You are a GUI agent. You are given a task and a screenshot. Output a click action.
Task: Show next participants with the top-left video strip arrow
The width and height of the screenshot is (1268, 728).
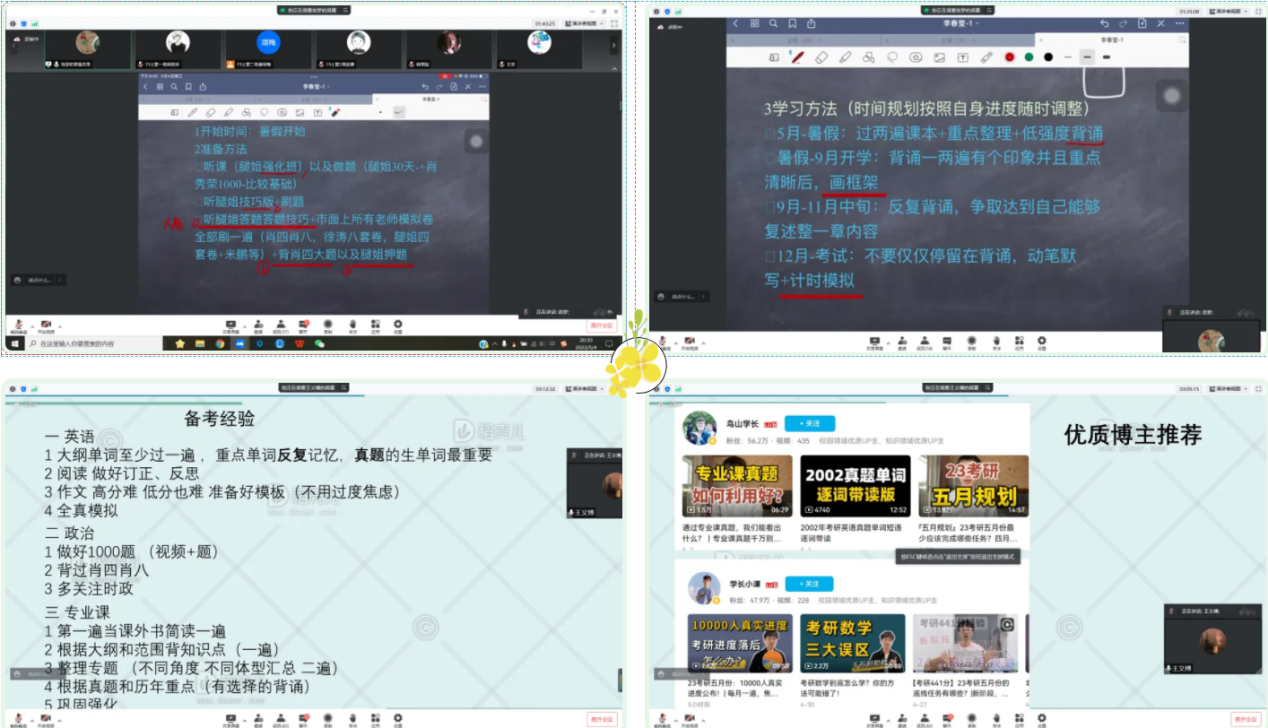coord(612,47)
